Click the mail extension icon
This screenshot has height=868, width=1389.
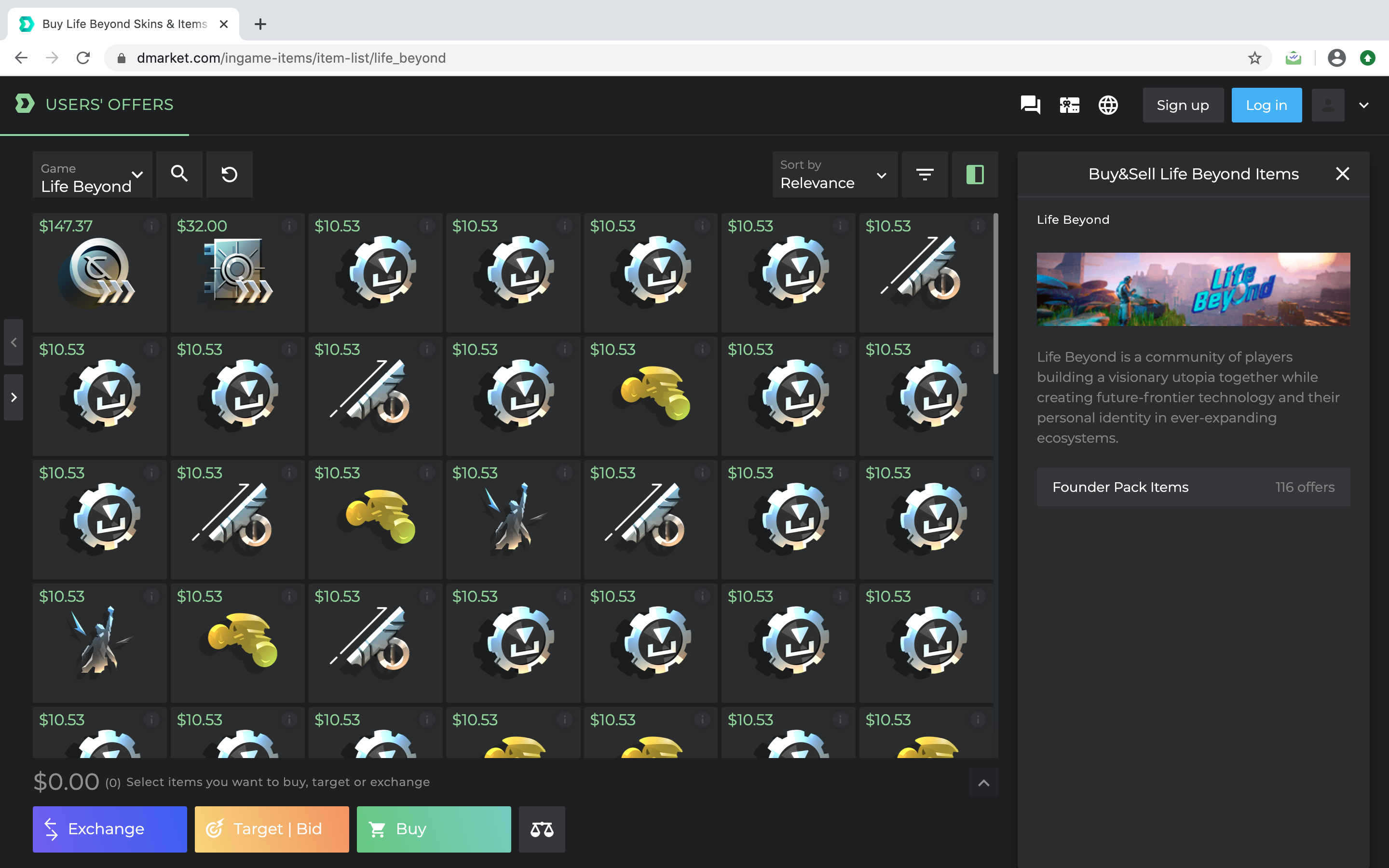pyautogui.click(x=1293, y=58)
